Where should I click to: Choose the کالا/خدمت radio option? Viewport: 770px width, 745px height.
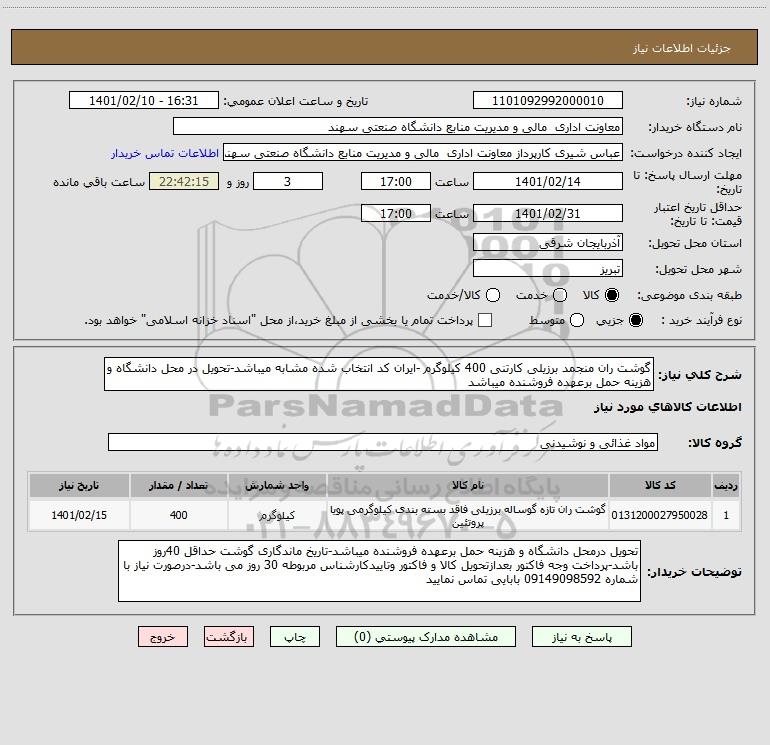[493, 295]
